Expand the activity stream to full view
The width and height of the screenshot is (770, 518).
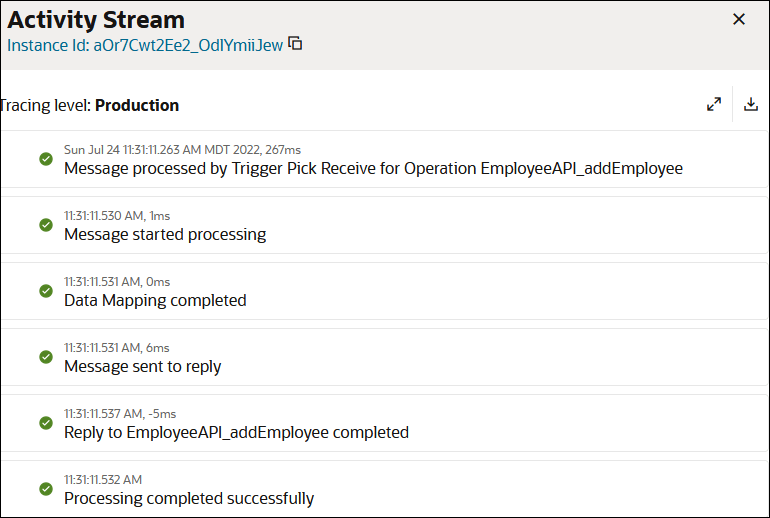(x=714, y=104)
